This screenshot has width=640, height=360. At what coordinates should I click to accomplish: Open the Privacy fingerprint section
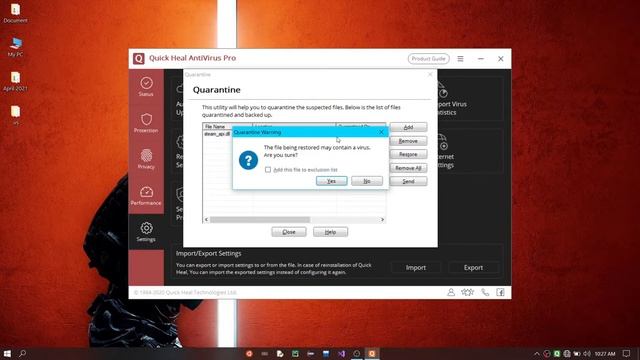[146, 159]
